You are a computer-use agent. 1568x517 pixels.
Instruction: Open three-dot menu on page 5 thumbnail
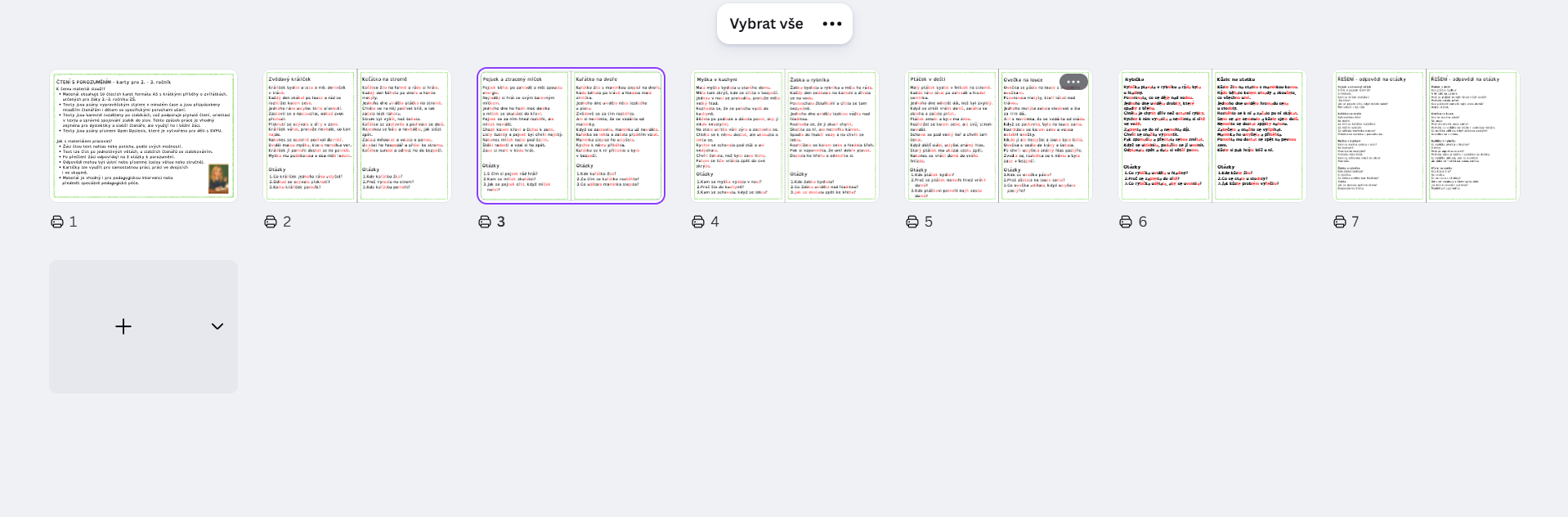pos(1073,82)
